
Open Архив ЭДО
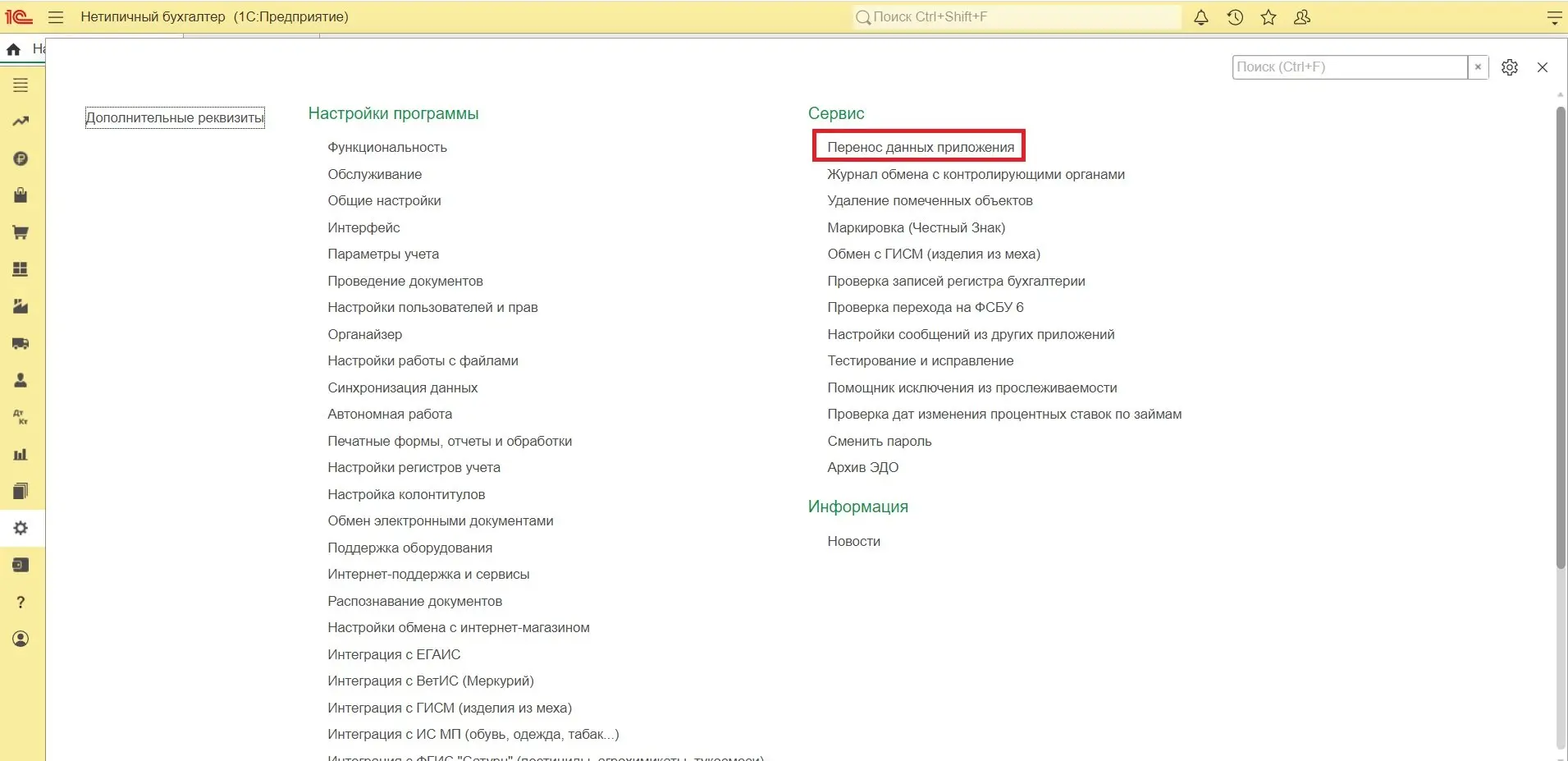pos(862,468)
